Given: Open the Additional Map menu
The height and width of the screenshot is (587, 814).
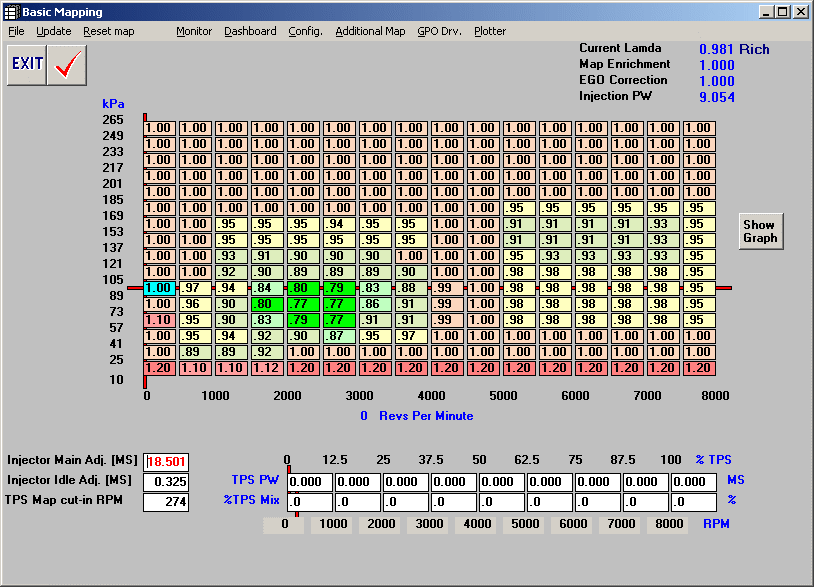Looking at the screenshot, I should click(370, 31).
